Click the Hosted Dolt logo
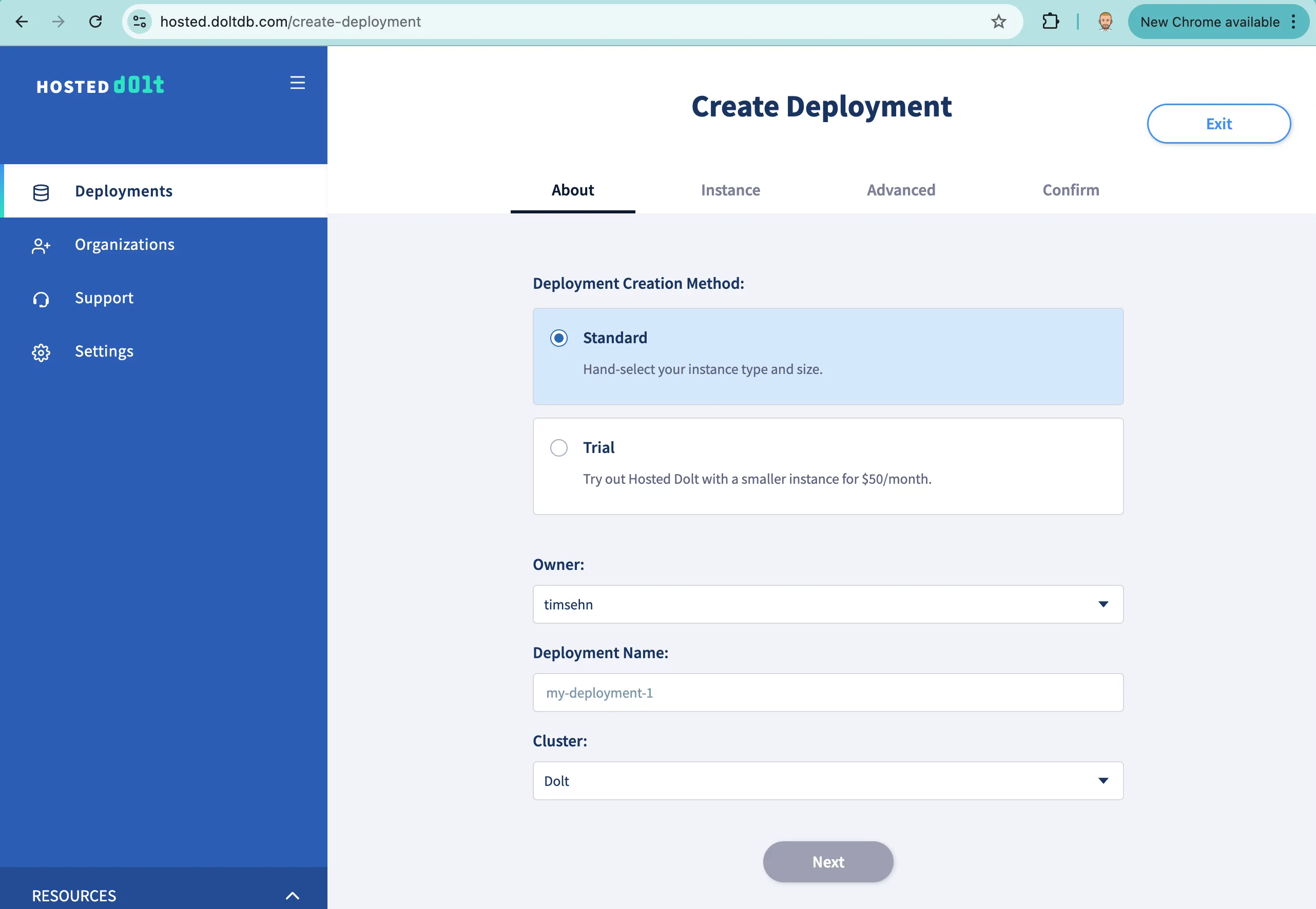Image resolution: width=1316 pixels, height=909 pixels. tap(100, 86)
